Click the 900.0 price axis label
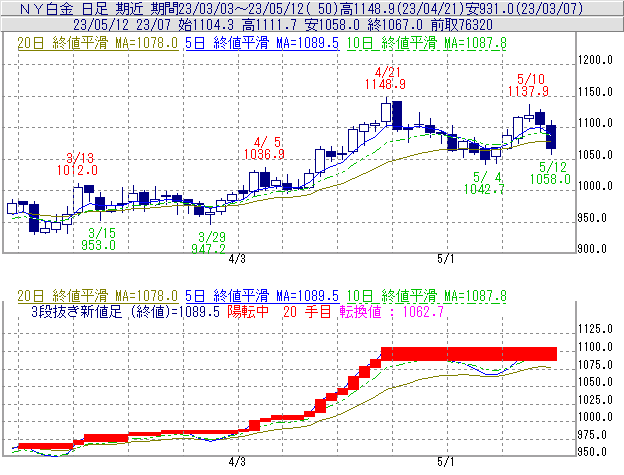This screenshot has height=475, width=624. click(x=592, y=249)
